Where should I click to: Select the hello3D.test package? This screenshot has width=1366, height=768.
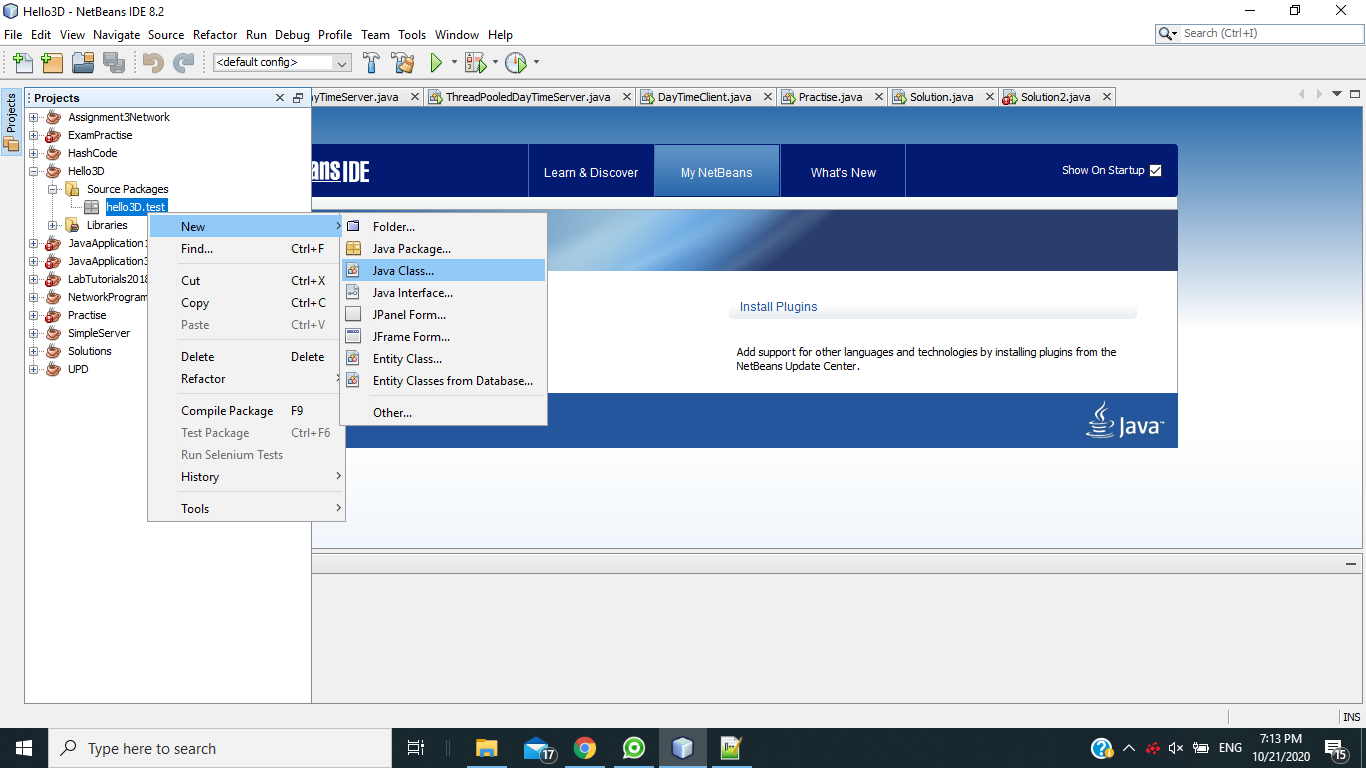pos(136,207)
